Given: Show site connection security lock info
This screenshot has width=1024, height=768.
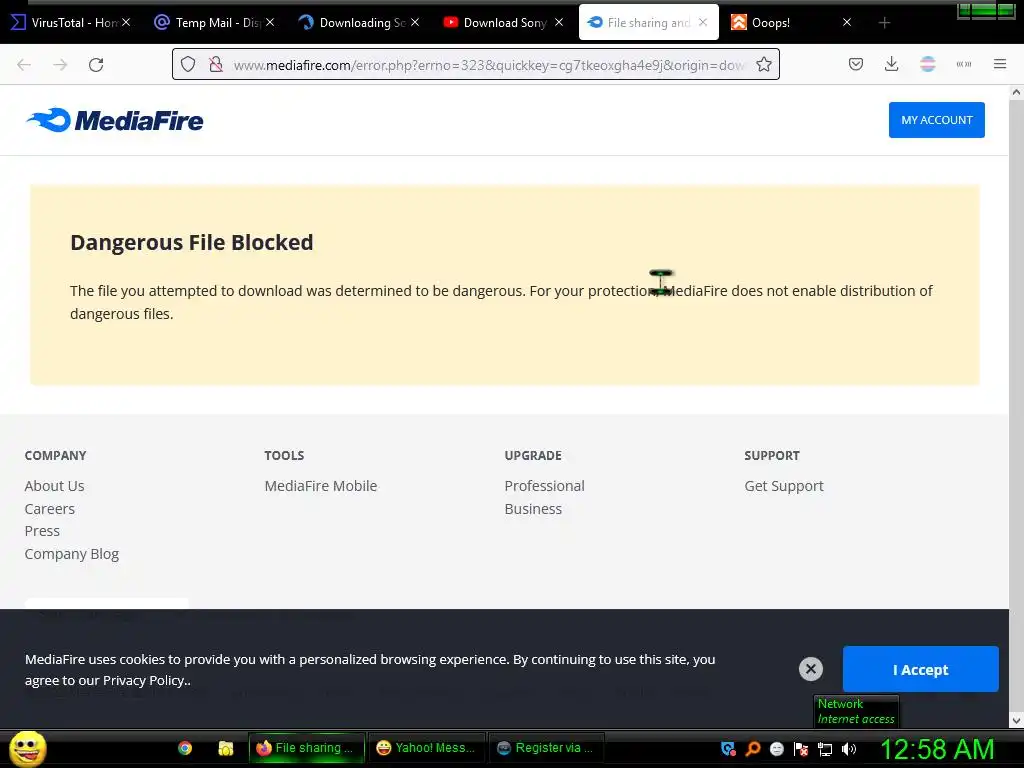Looking at the screenshot, I should [x=216, y=64].
